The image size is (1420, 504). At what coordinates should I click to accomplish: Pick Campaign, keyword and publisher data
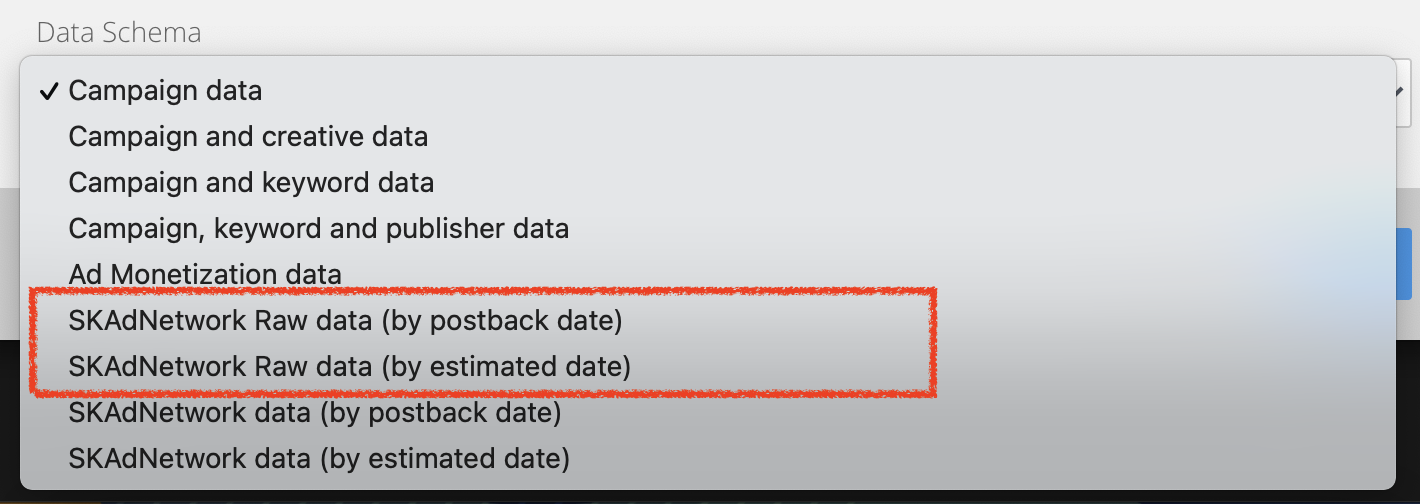click(318, 229)
